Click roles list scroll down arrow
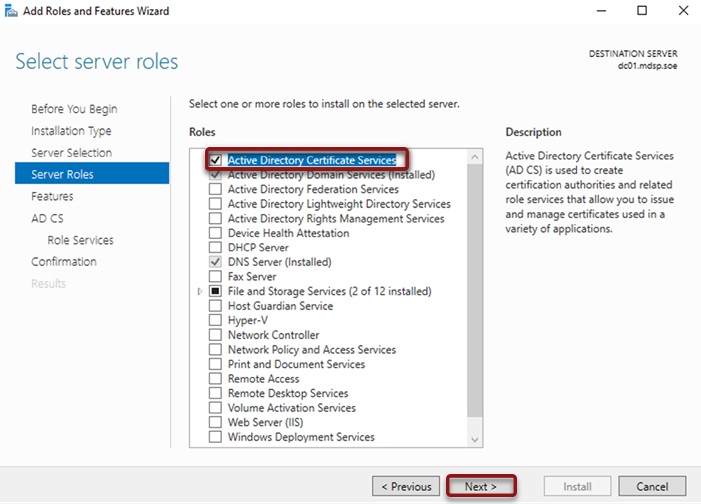 [x=475, y=440]
